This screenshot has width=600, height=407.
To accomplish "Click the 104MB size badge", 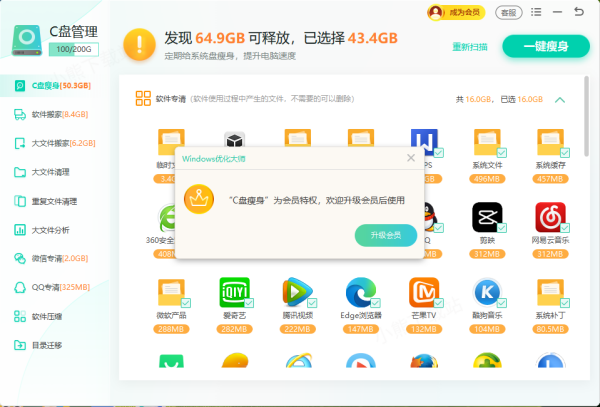I will (487, 329).
